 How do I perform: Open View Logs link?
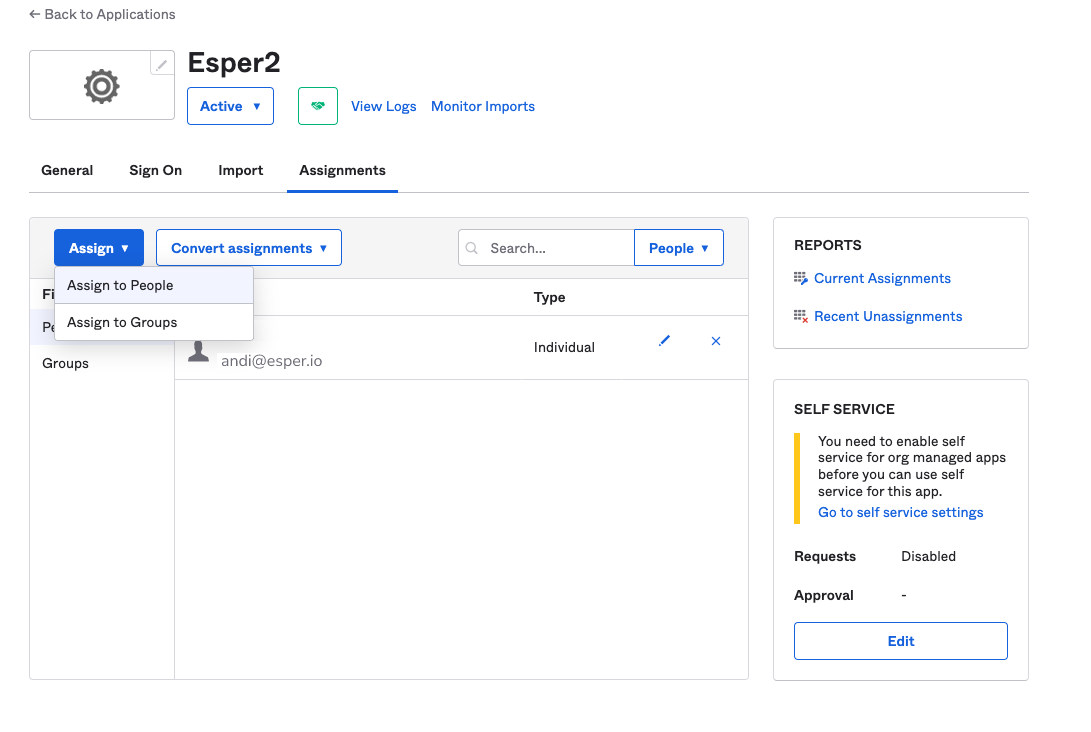tap(383, 106)
